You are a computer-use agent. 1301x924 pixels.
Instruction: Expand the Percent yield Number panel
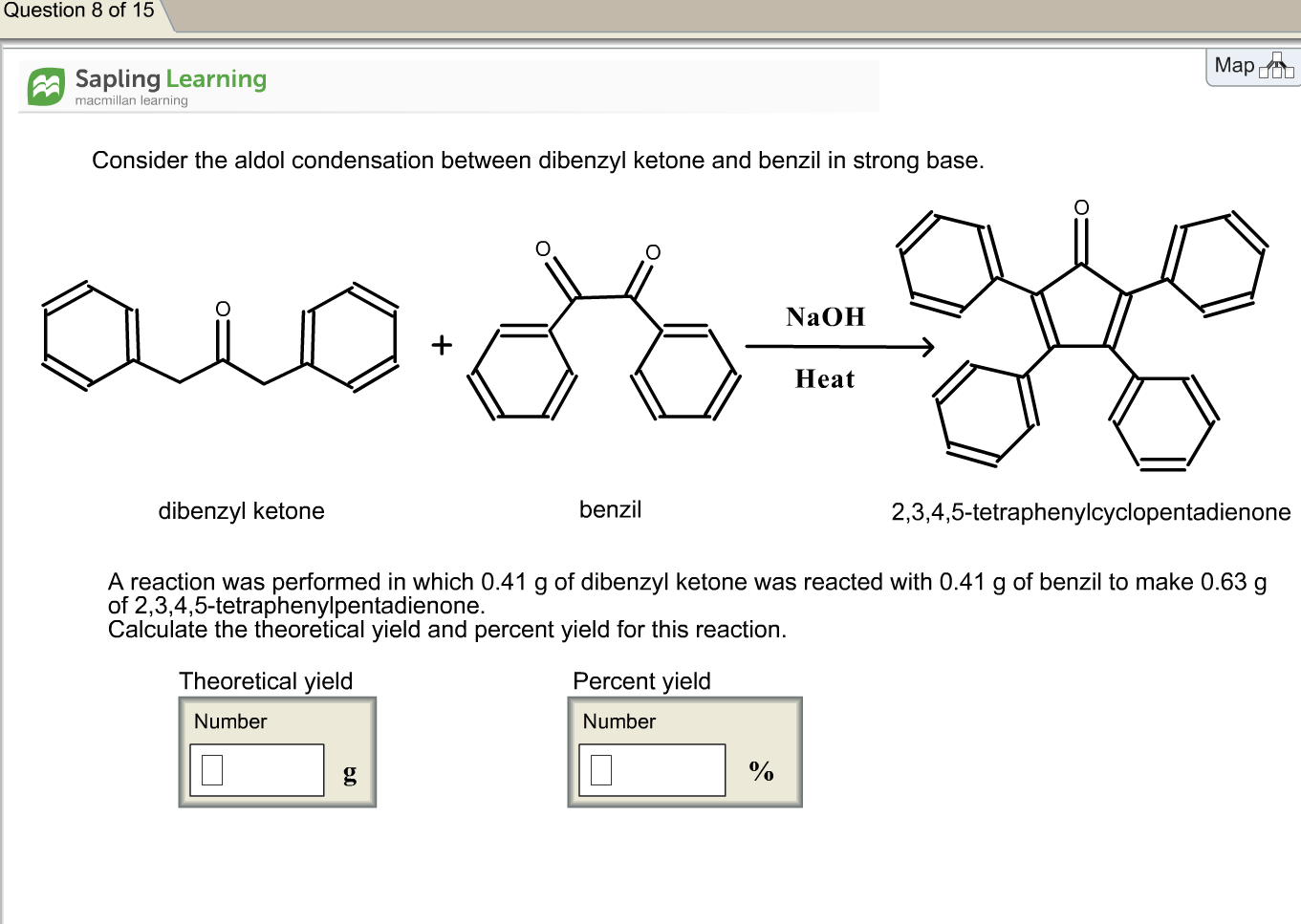684,751
